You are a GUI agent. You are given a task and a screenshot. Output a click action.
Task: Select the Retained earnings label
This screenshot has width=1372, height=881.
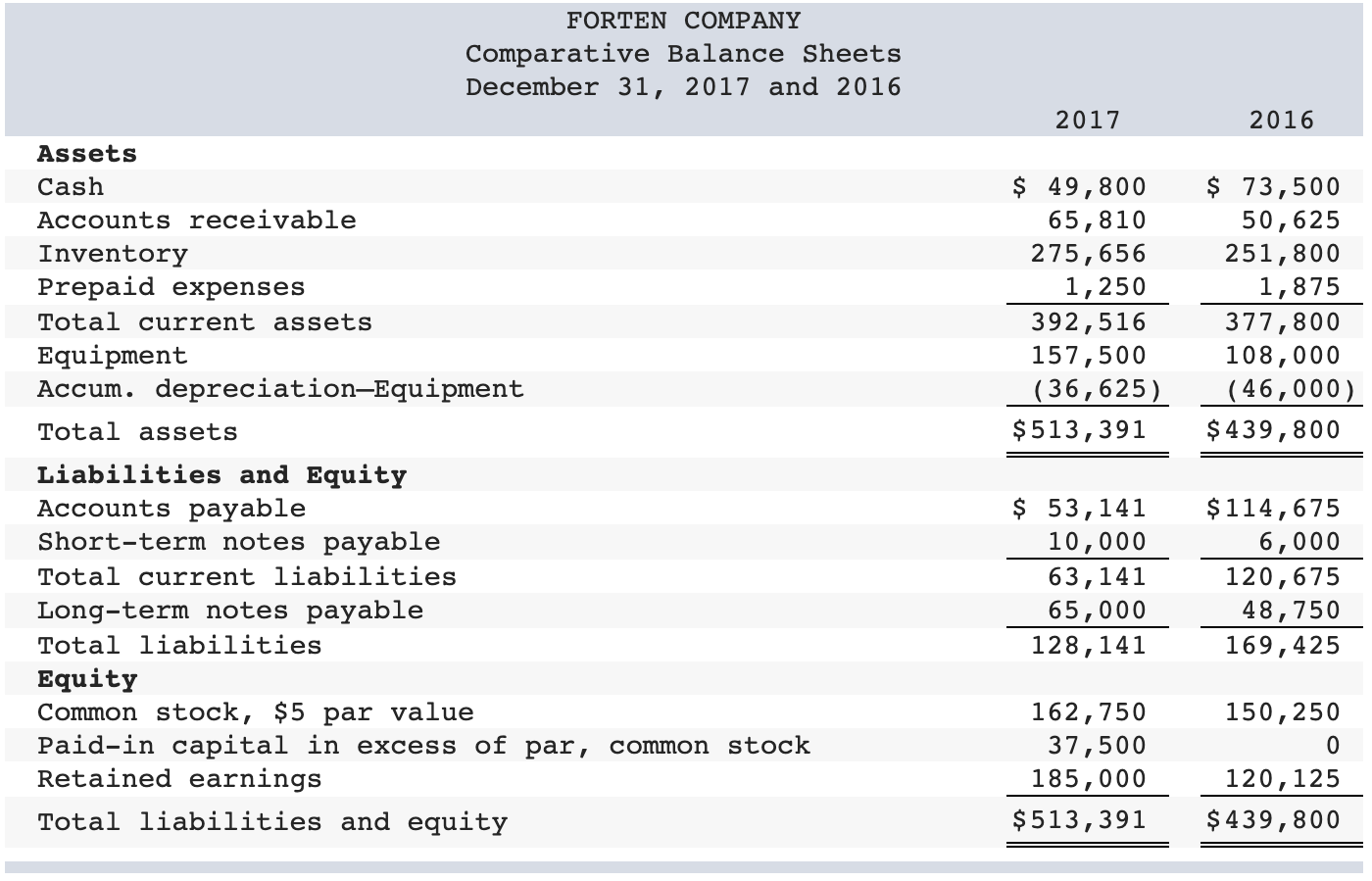point(180,779)
